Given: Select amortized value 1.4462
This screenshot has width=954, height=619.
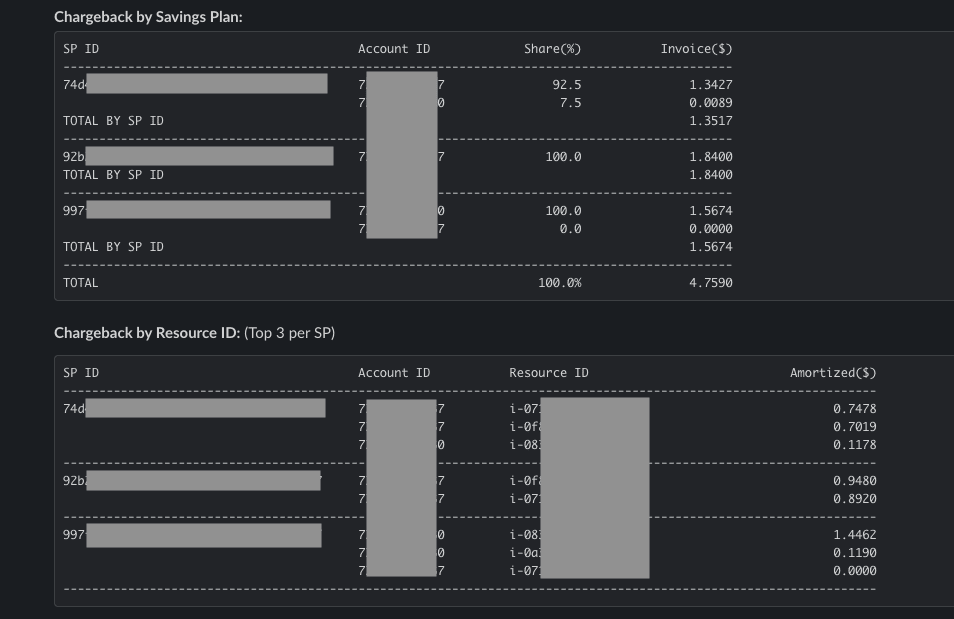Looking at the screenshot, I should point(855,534).
